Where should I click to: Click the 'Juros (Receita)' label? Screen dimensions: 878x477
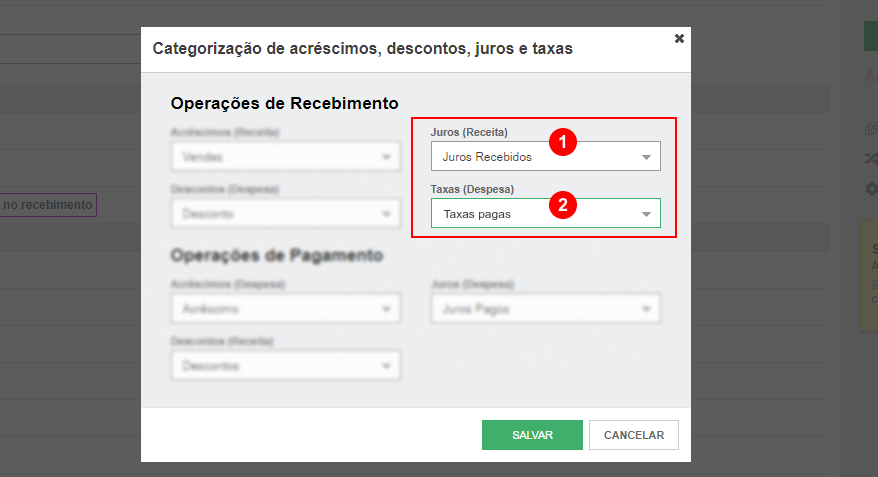point(469,132)
